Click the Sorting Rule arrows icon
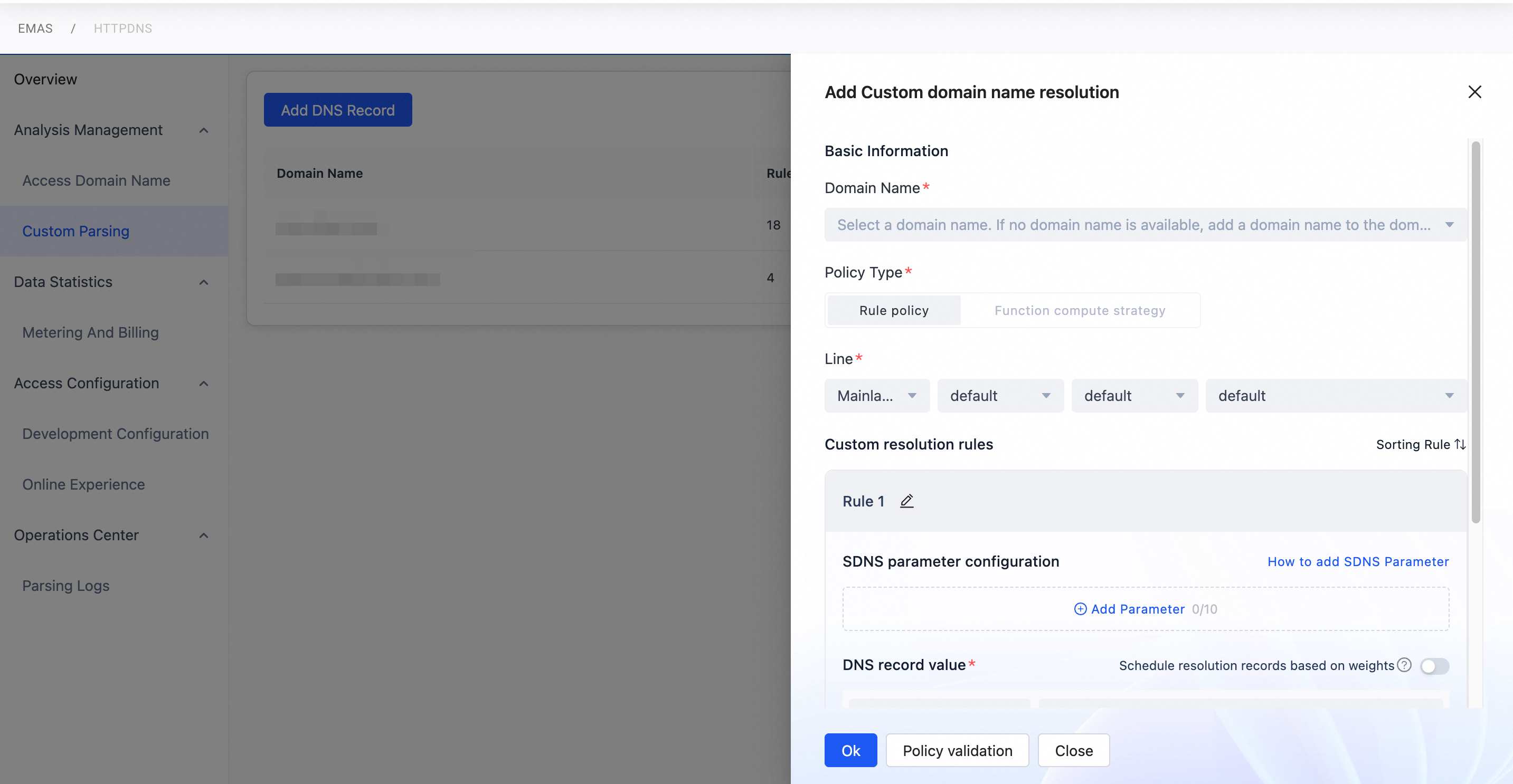 (x=1460, y=444)
